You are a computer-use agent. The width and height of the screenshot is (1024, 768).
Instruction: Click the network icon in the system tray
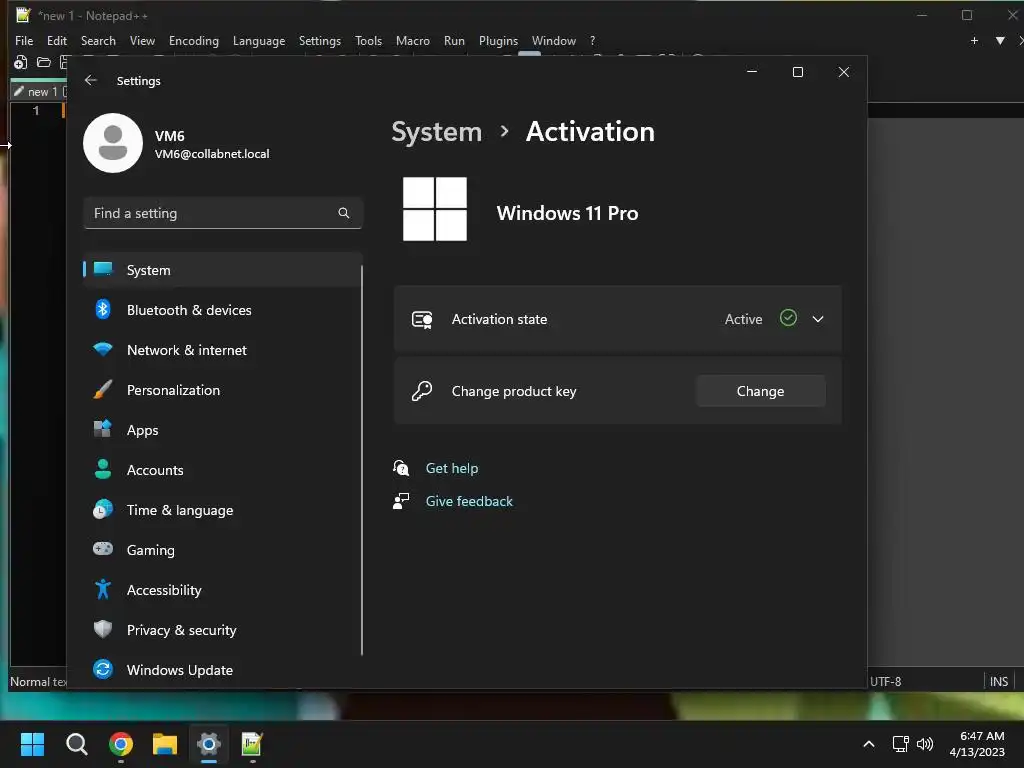tap(901, 744)
